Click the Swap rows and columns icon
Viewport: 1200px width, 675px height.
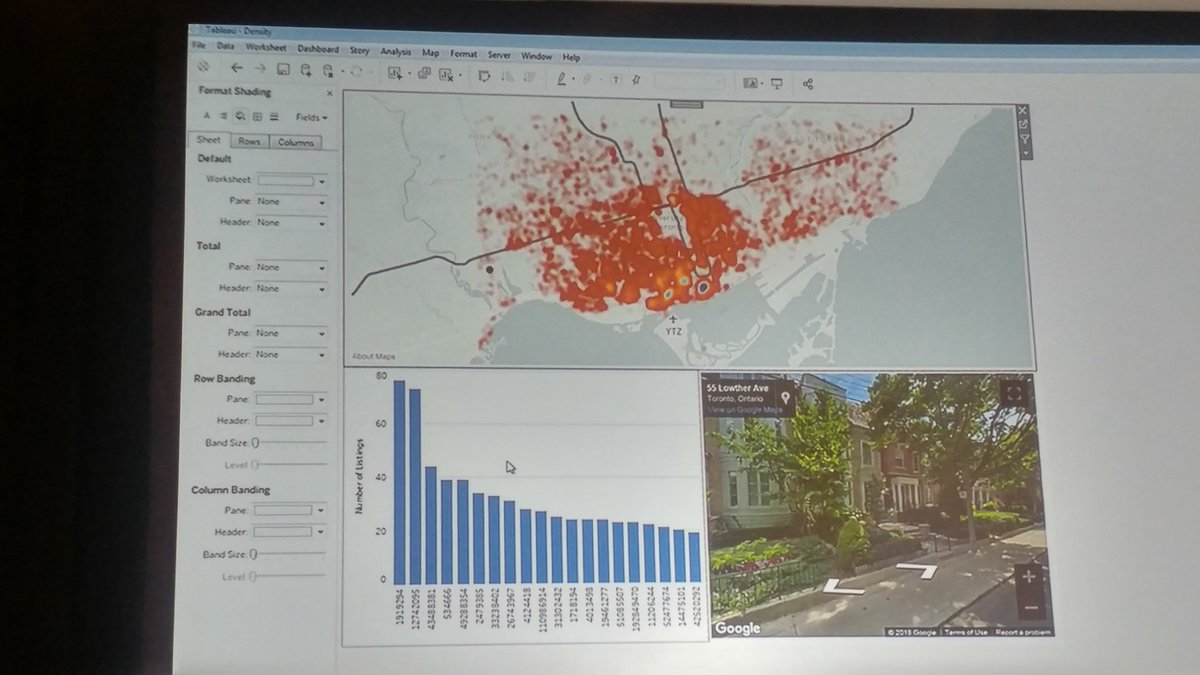click(483, 76)
